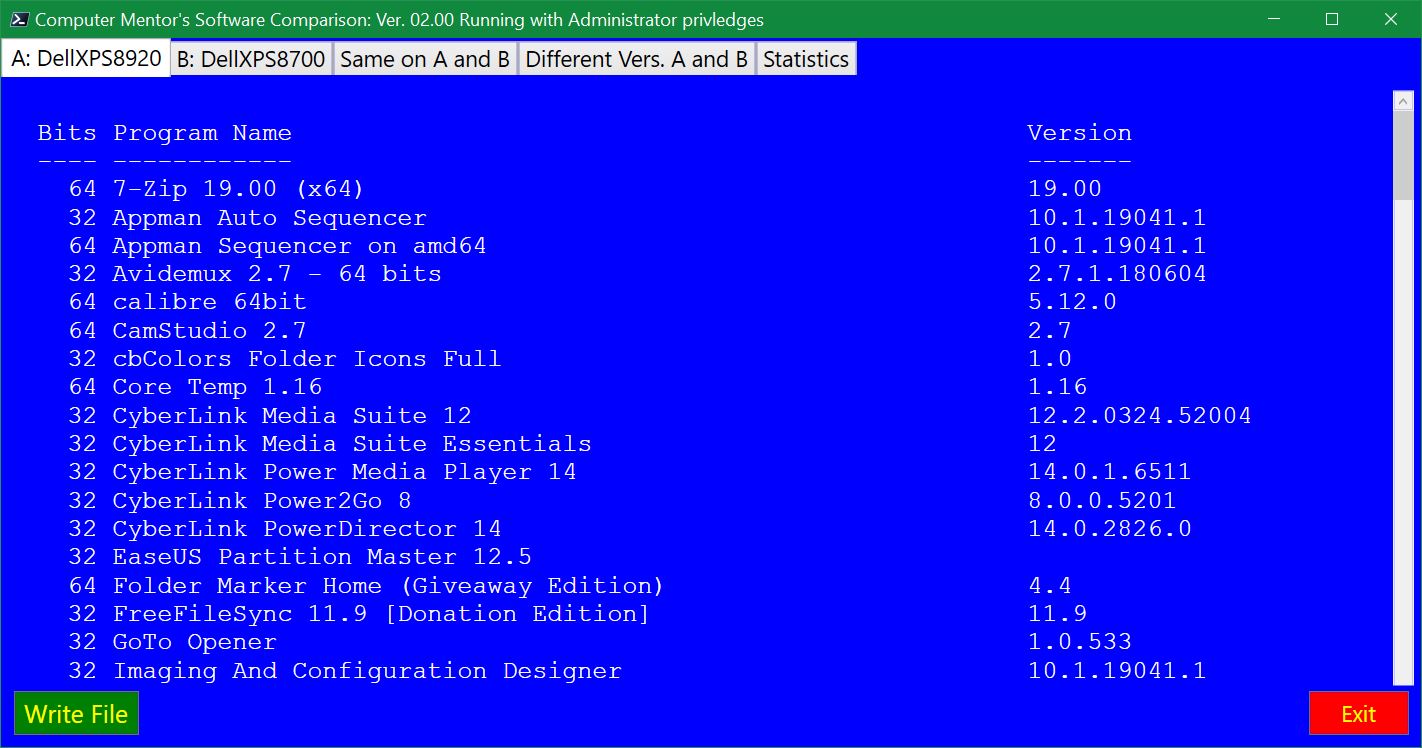Click the red Exit button
This screenshot has height=748, width=1422.
1358,713
